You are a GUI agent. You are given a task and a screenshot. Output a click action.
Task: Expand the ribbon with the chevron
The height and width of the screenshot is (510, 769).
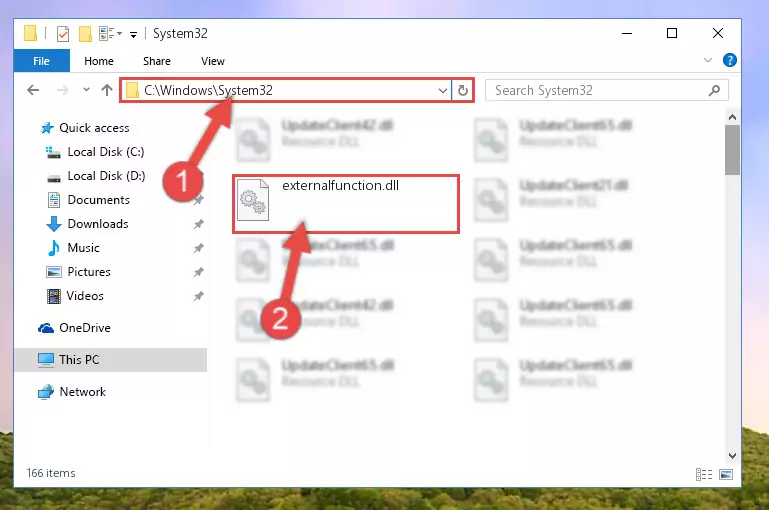pos(708,60)
